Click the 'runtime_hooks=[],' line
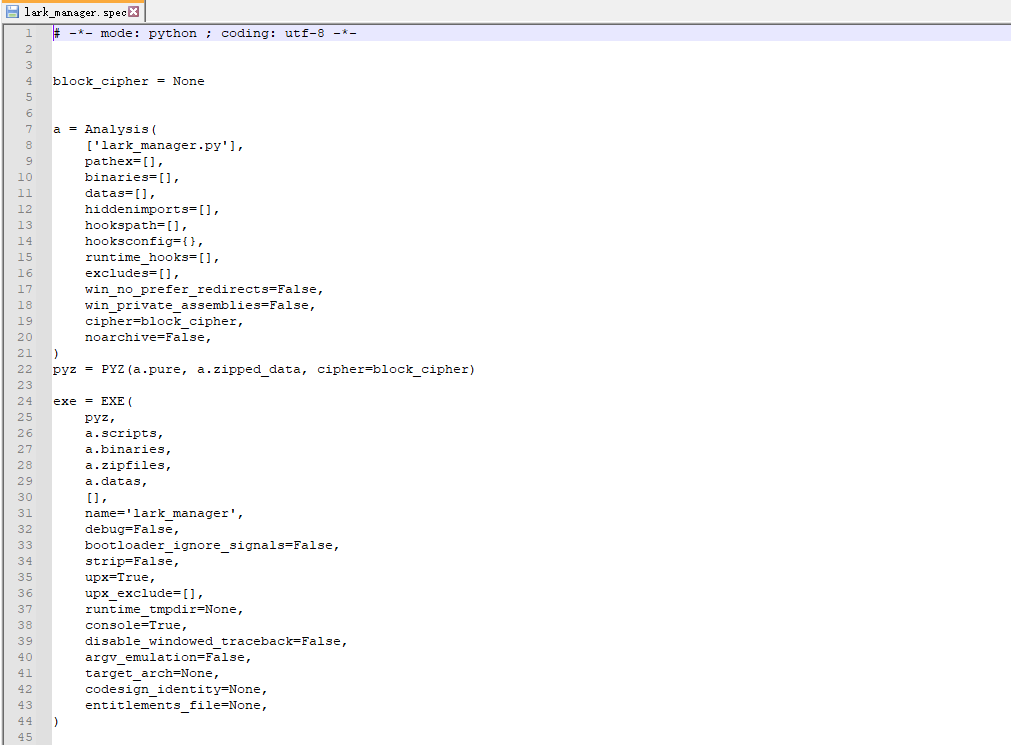The width and height of the screenshot is (1011, 745). [152, 257]
